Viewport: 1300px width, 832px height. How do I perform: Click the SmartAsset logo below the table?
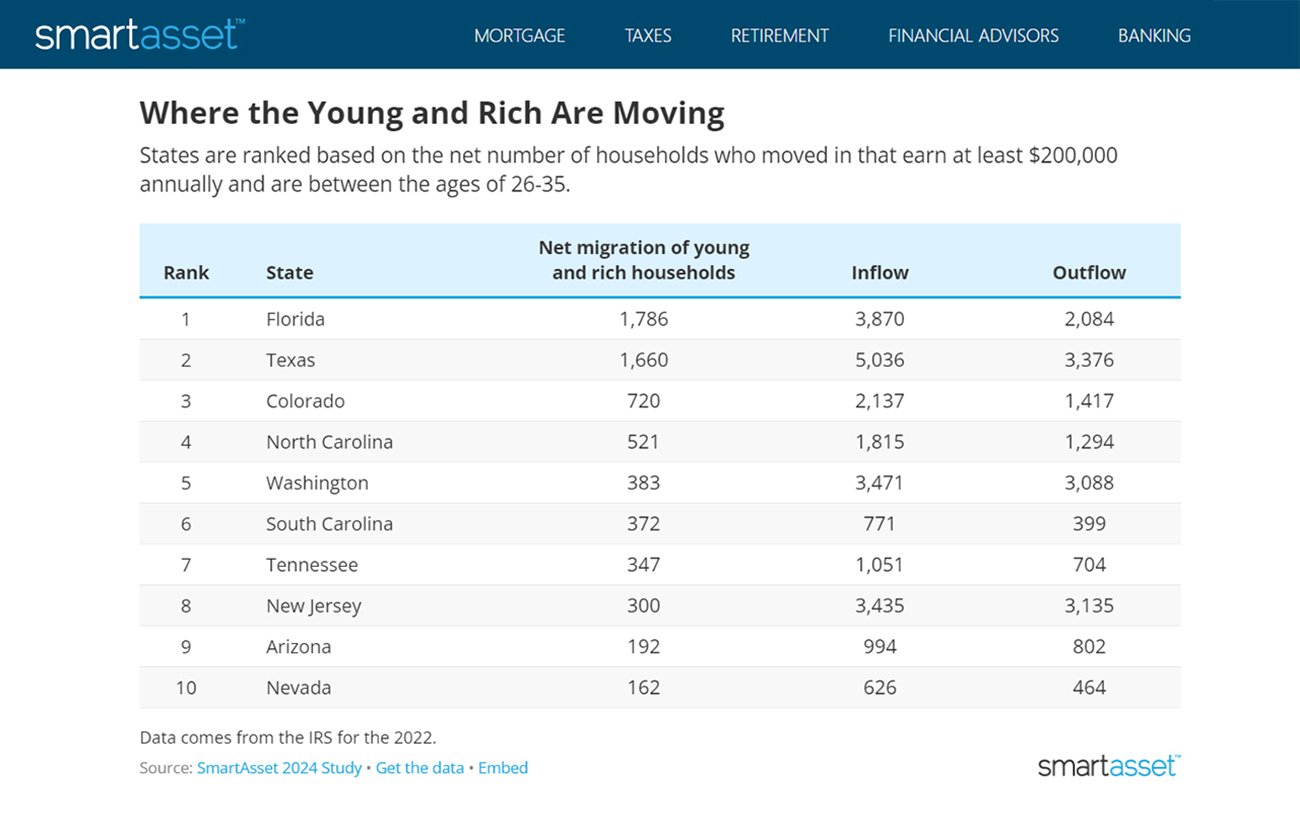click(1108, 767)
